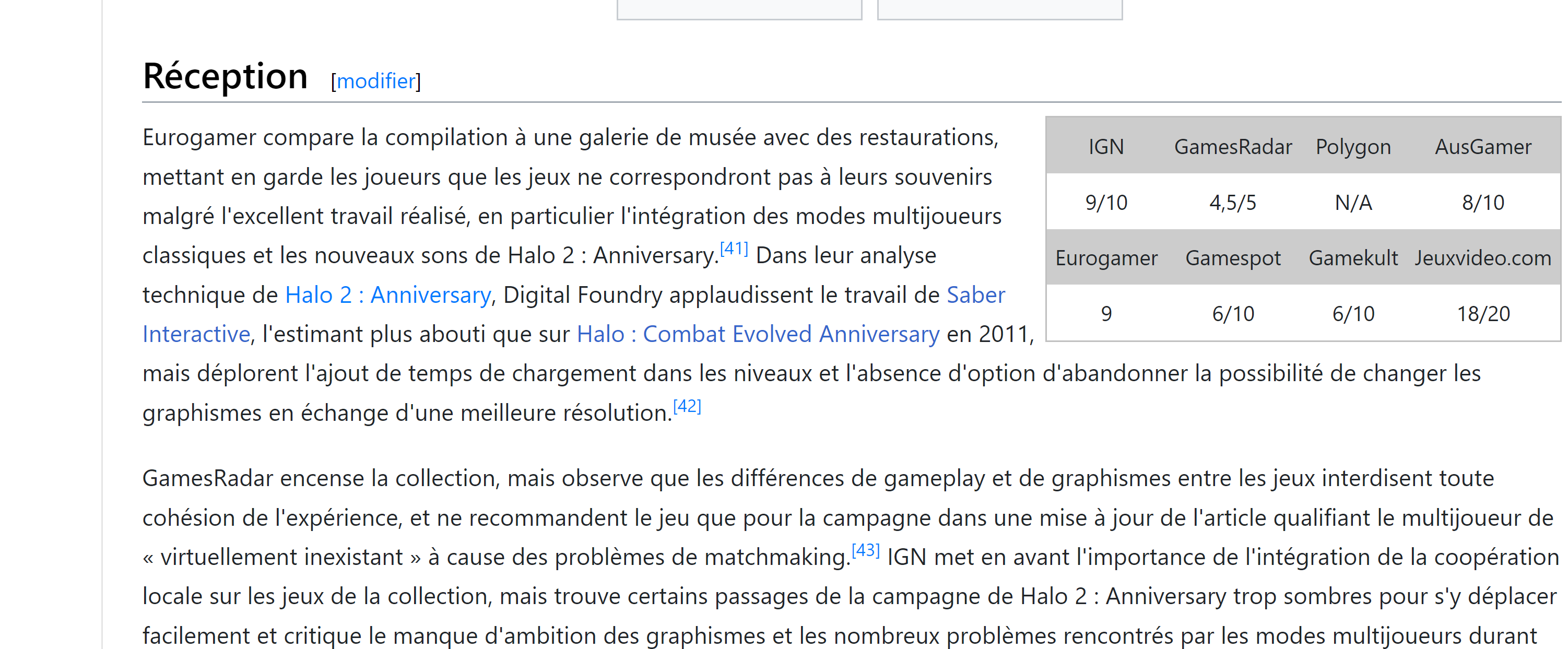The width and height of the screenshot is (1568, 649).
Task: Select the N/A score under Polygon
Action: [x=1352, y=202]
